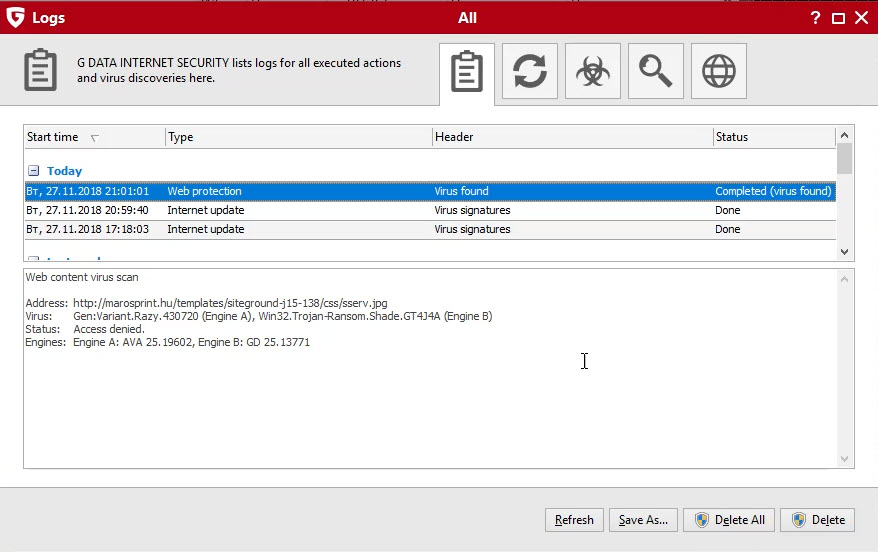The image size is (878, 552).
Task: Sort by Type column header
Action: 298,137
